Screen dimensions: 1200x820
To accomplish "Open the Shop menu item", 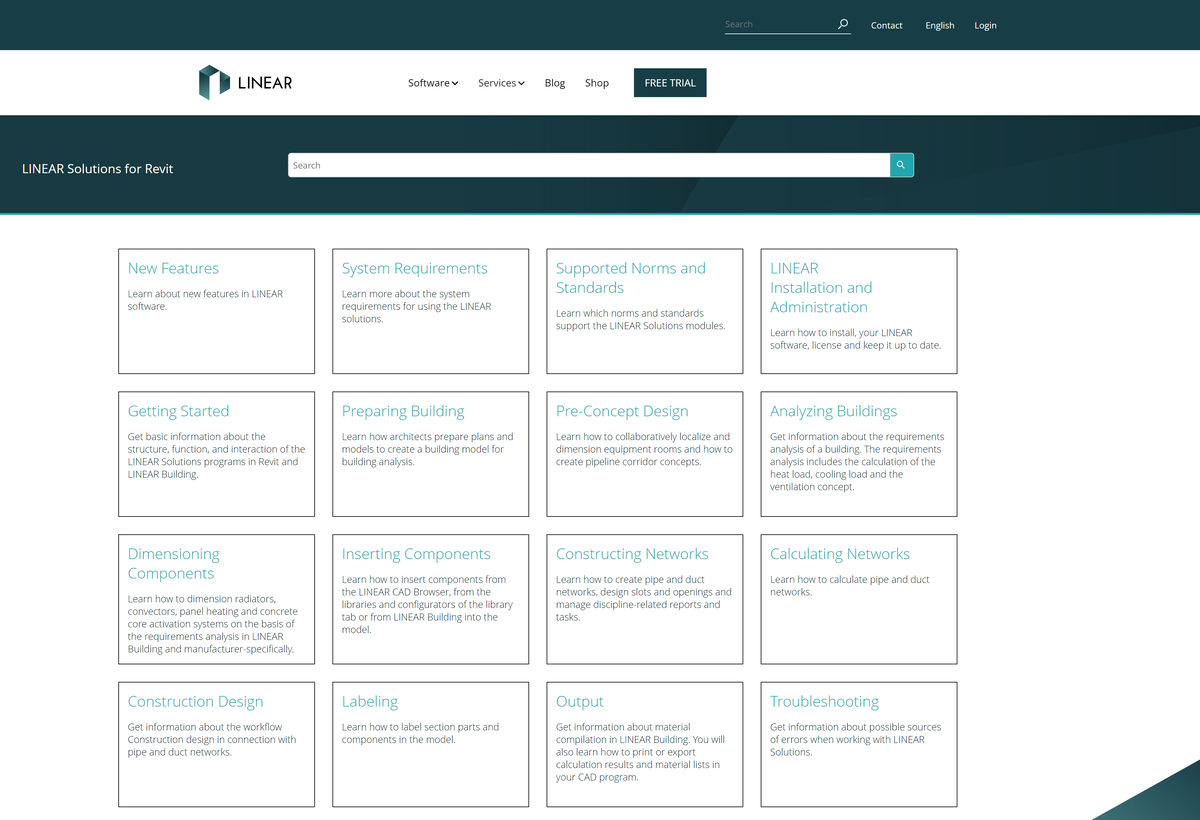I will [597, 83].
